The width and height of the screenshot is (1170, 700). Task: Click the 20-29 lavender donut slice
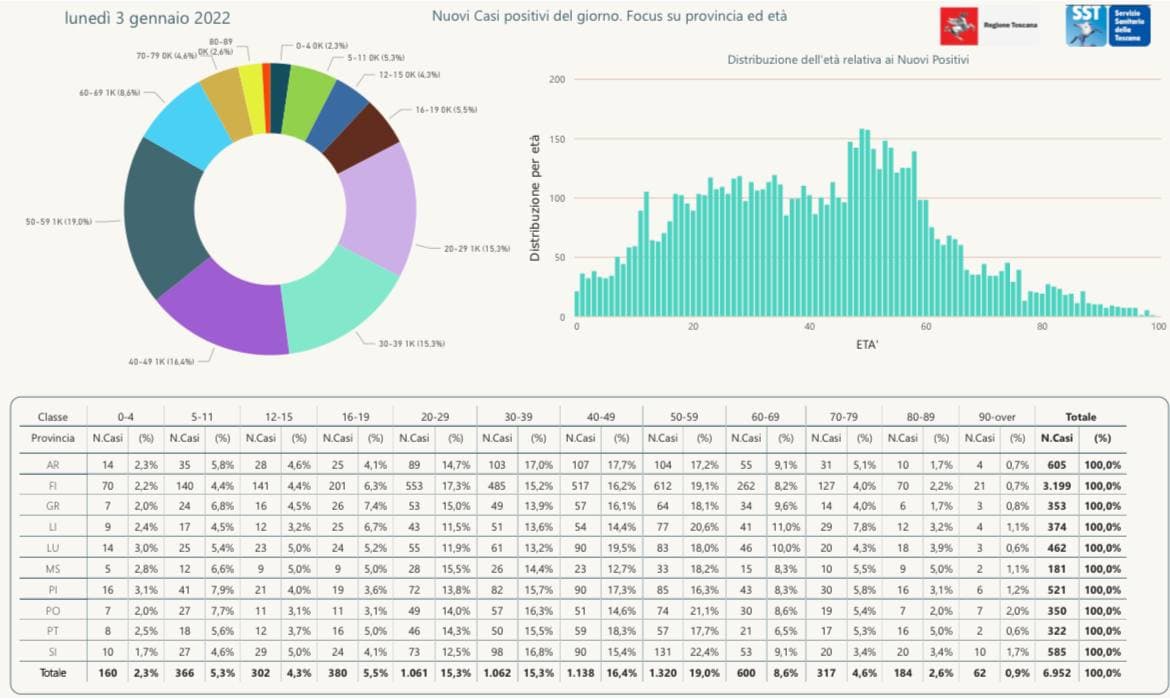(x=381, y=209)
